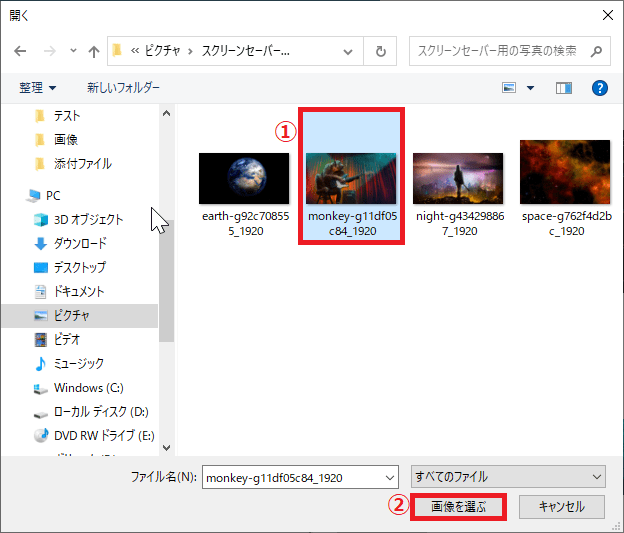Expand the file name history dropdown

tap(390, 477)
